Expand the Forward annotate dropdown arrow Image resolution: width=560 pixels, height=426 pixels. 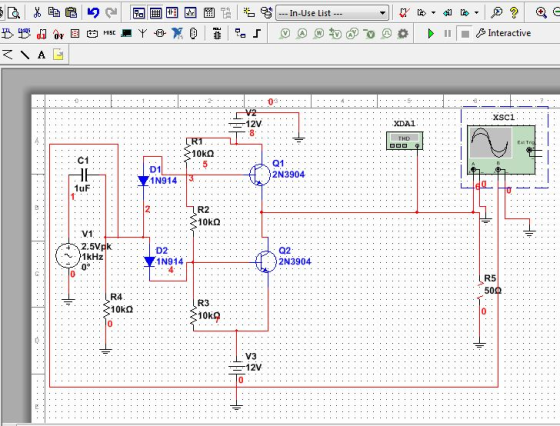pos(476,13)
